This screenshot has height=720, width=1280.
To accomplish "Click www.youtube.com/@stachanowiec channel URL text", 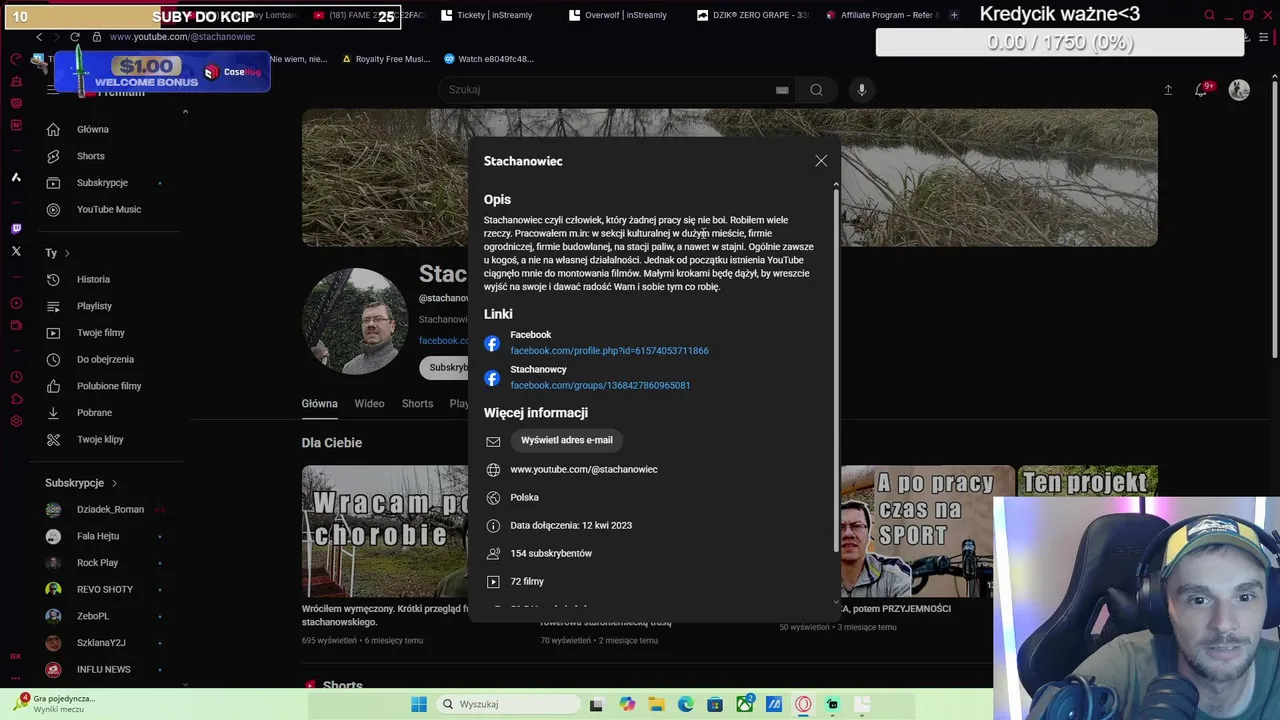I will pos(584,469).
